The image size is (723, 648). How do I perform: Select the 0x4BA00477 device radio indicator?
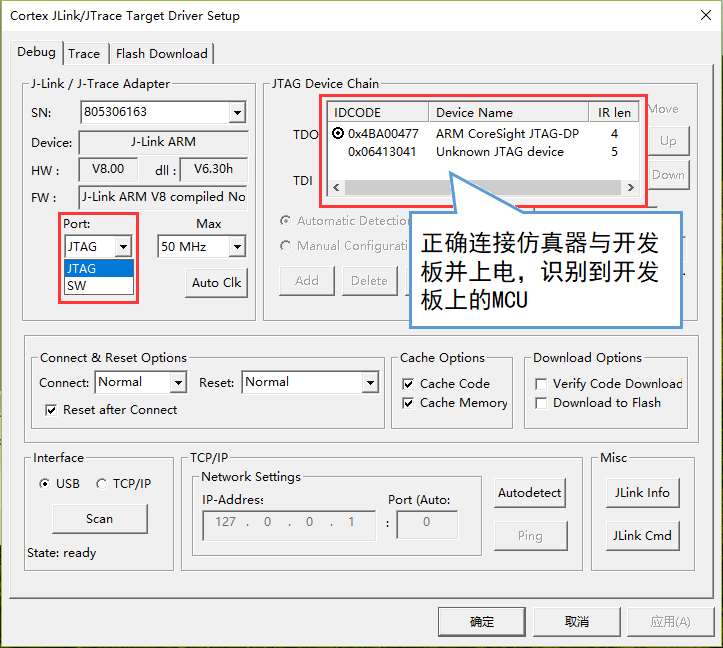coord(338,133)
